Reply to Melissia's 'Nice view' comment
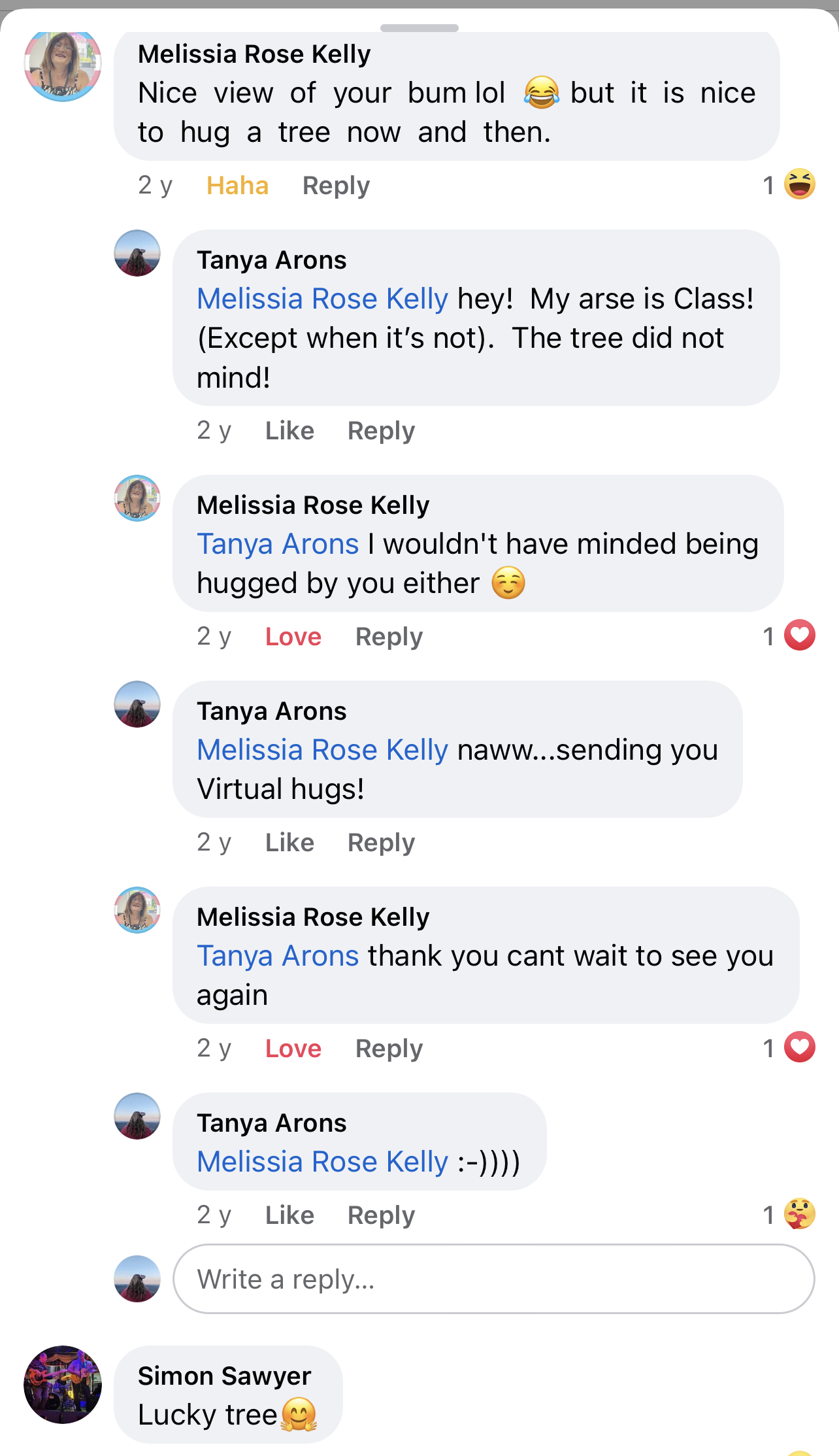Screen dimensions: 839x1456 point(336,186)
